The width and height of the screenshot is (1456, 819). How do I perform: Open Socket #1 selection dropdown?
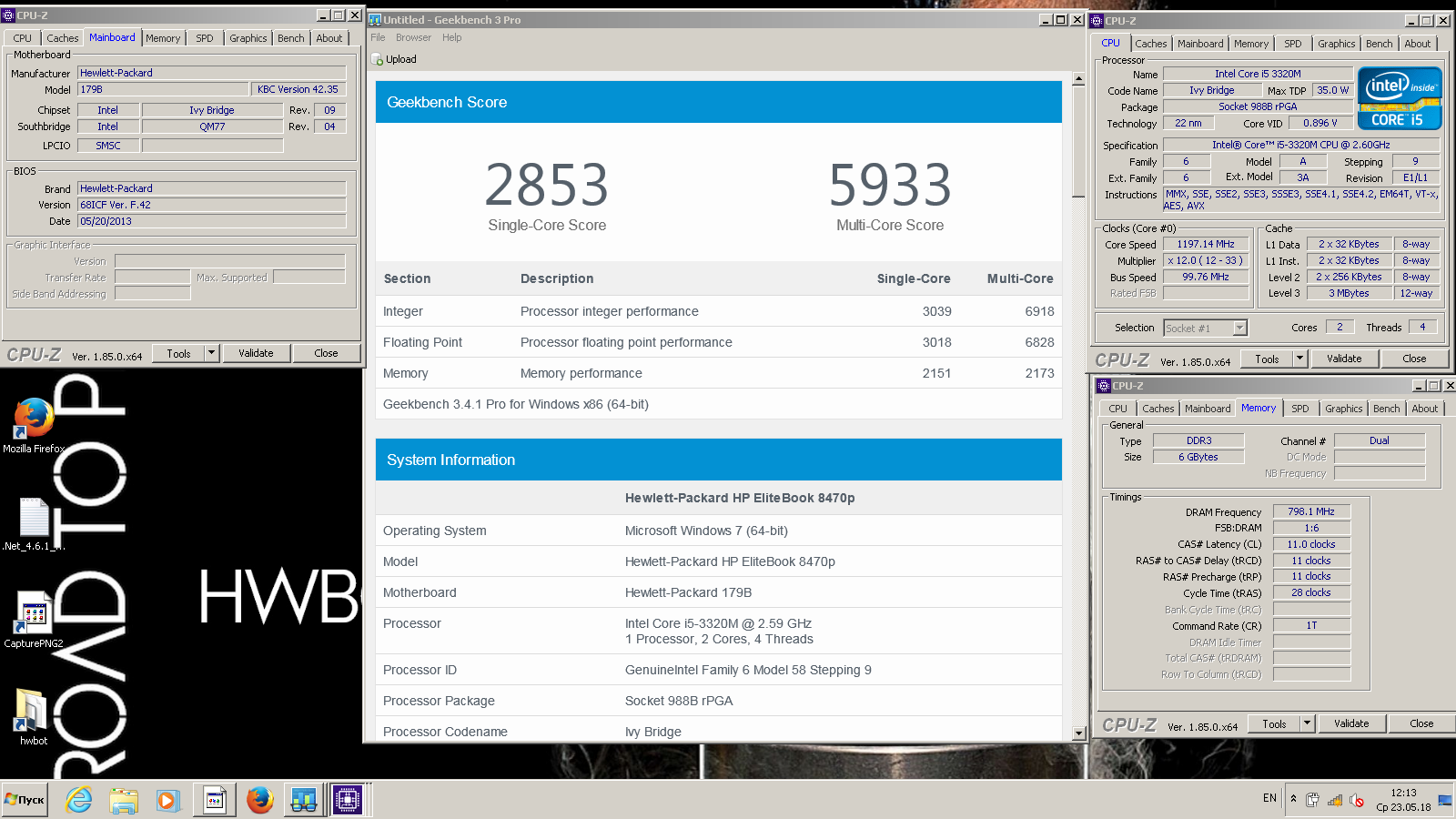pos(1205,328)
